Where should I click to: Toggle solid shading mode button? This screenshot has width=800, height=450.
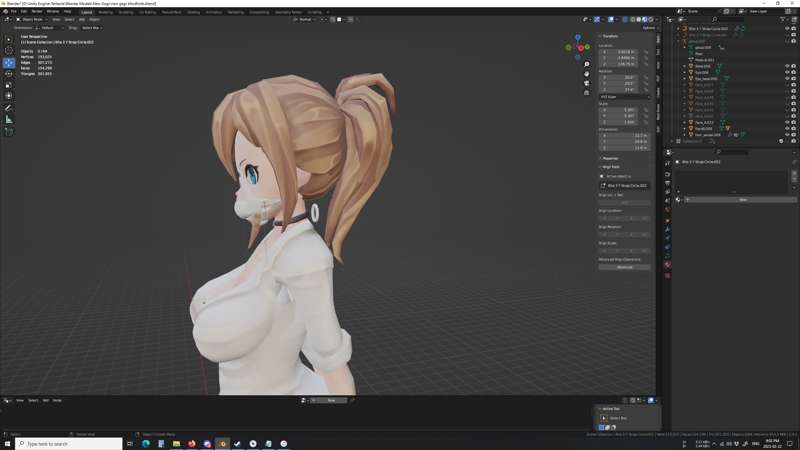639,19
